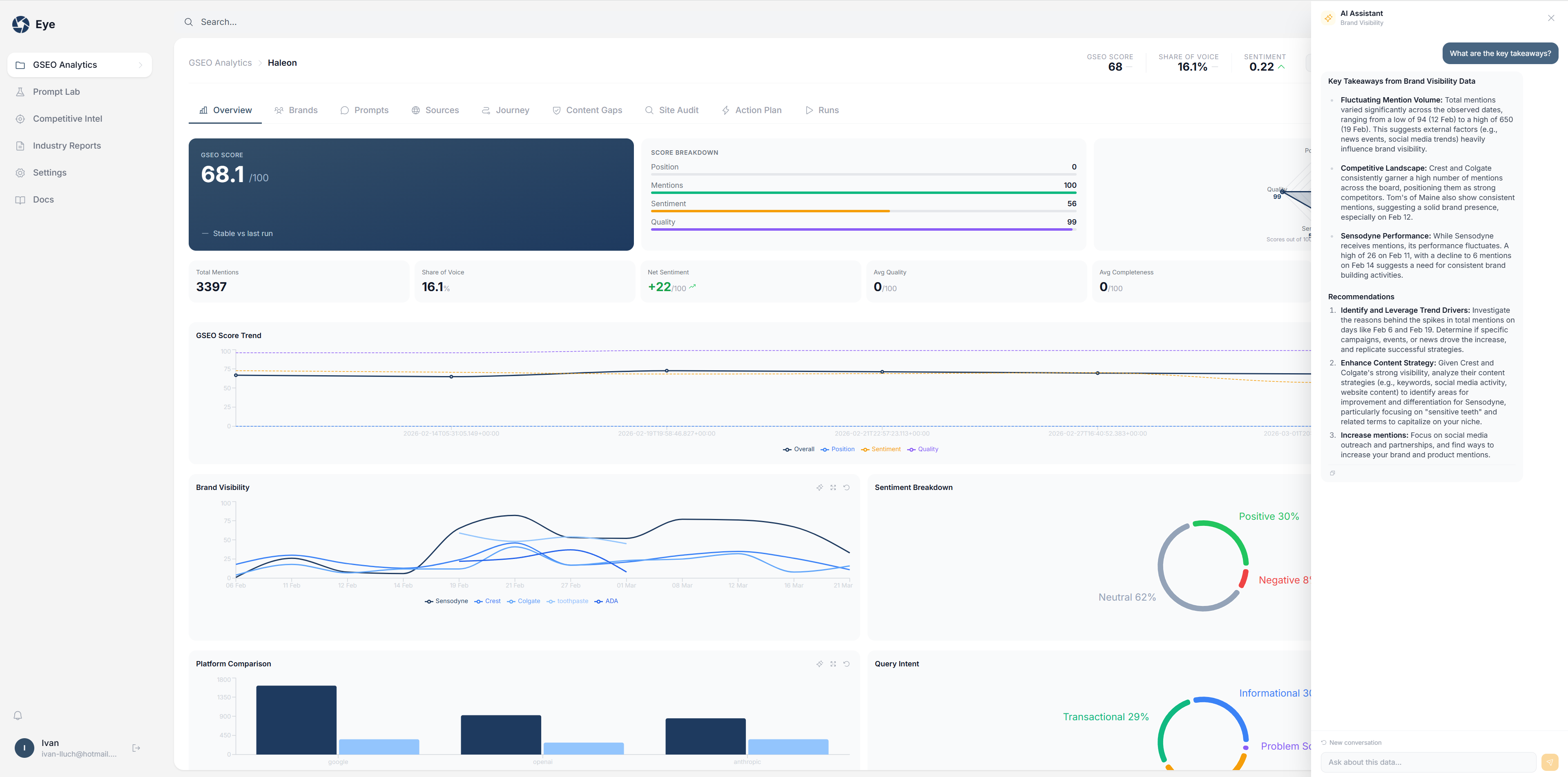Expand the GSEO Analytics sidebar chevron
Screen dimensions: 1568x777
141,65
